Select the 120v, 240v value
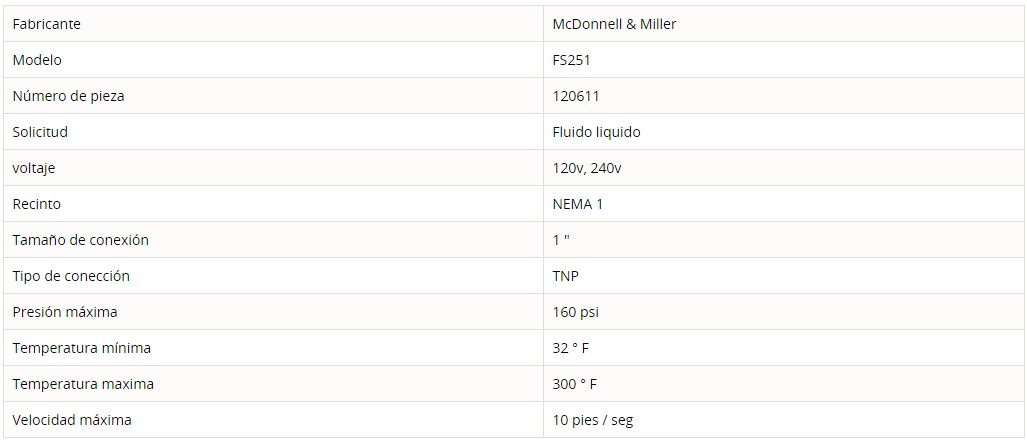Image resolution: width=1027 pixels, height=441 pixels. click(587, 168)
